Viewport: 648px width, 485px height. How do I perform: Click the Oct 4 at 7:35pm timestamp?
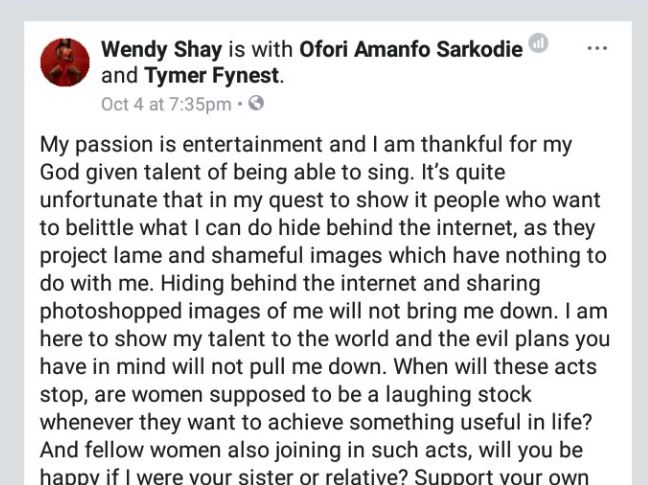pyautogui.click(x=166, y=103)
